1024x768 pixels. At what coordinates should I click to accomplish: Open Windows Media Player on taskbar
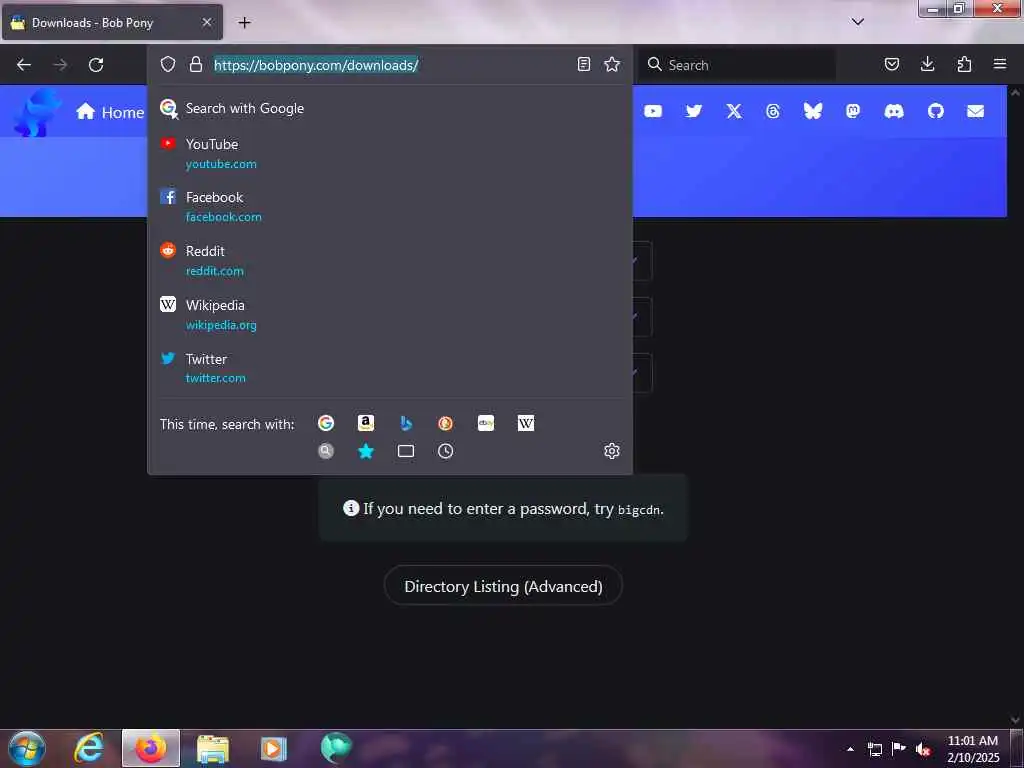point(274,748)
